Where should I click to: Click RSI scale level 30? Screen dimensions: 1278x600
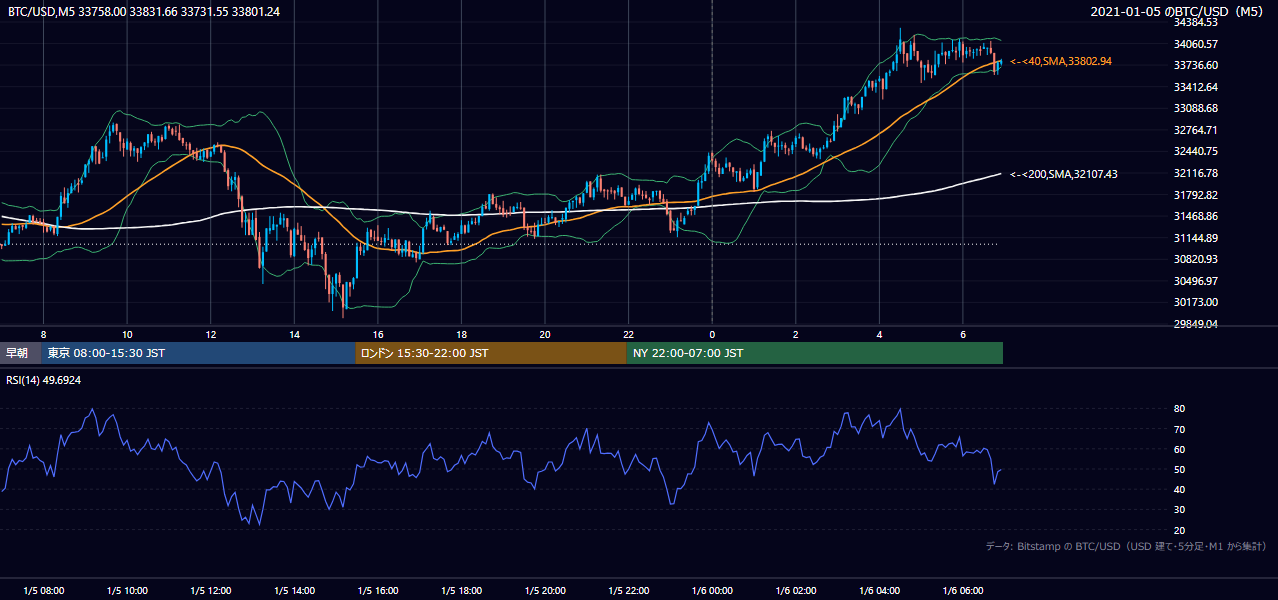(x=1180, y=510)
